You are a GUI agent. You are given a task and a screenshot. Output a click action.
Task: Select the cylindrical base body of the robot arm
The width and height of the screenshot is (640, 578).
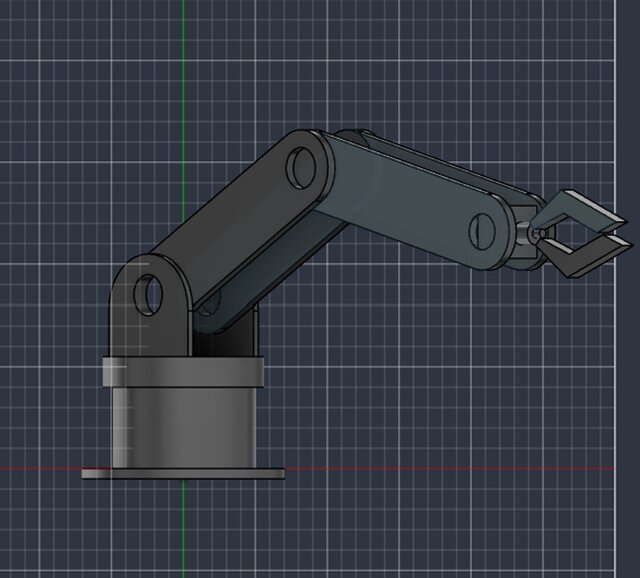184,427
